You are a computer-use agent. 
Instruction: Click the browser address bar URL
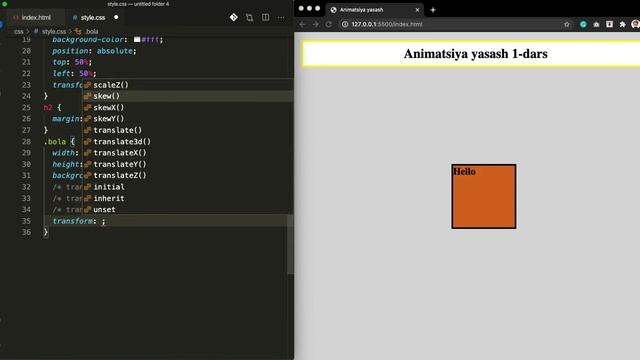pyautogui.click(x=387, y=24)
